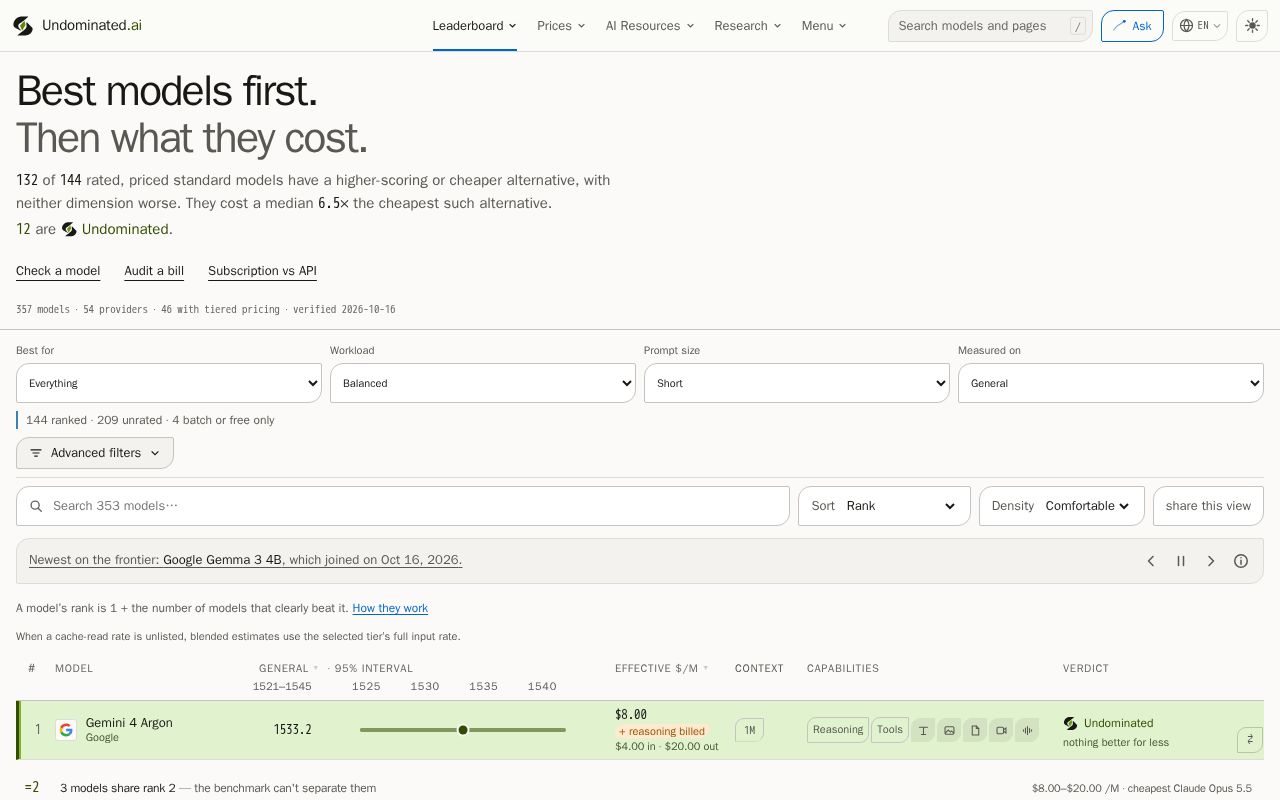Open the Menu dropdown in the navbar

[824, 26]
